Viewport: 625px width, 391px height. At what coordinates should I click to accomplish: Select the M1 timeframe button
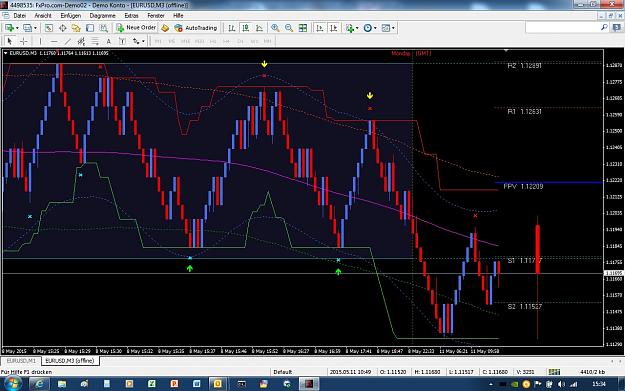(x=158, y=41)
